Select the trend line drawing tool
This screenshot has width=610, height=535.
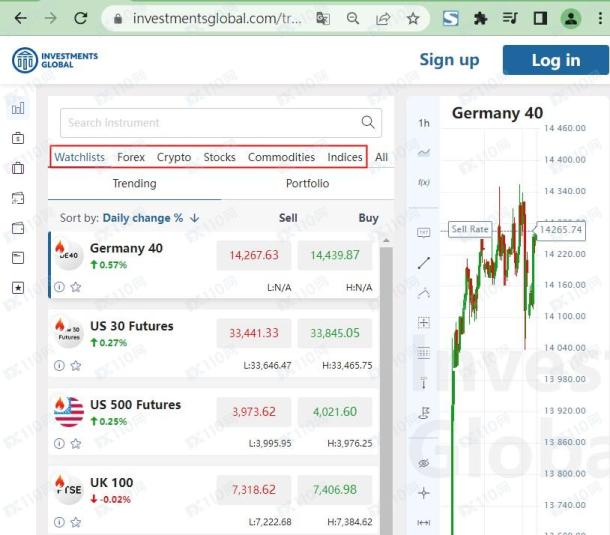[x=424, y=263]
